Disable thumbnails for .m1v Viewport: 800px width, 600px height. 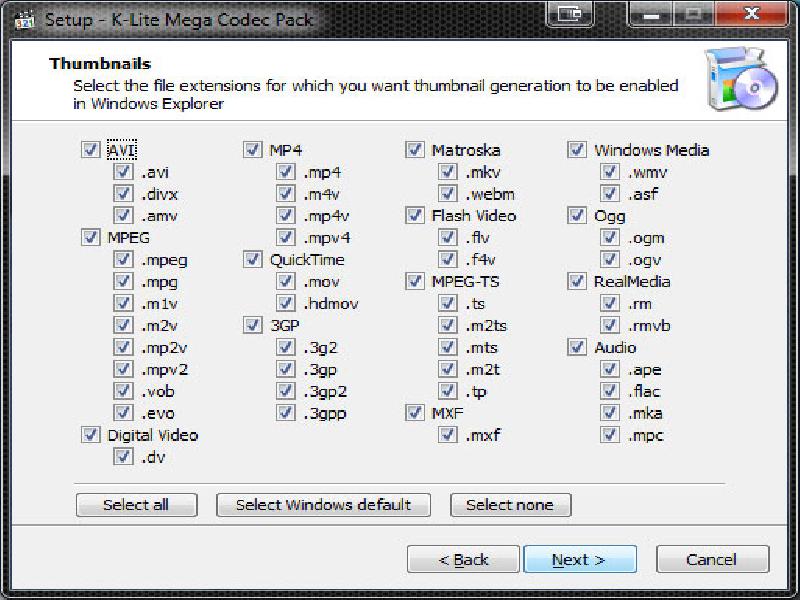(123, 303)
